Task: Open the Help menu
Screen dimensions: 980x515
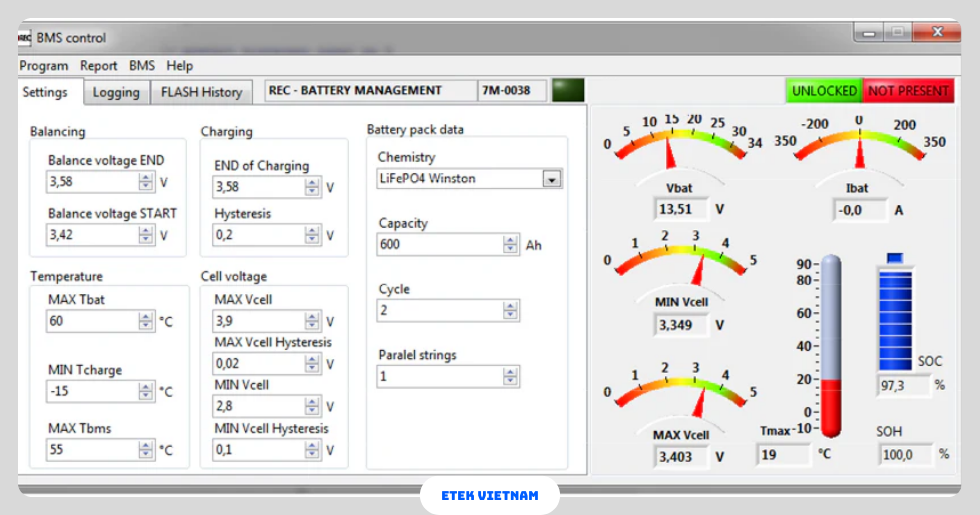Action: [180, 66]
